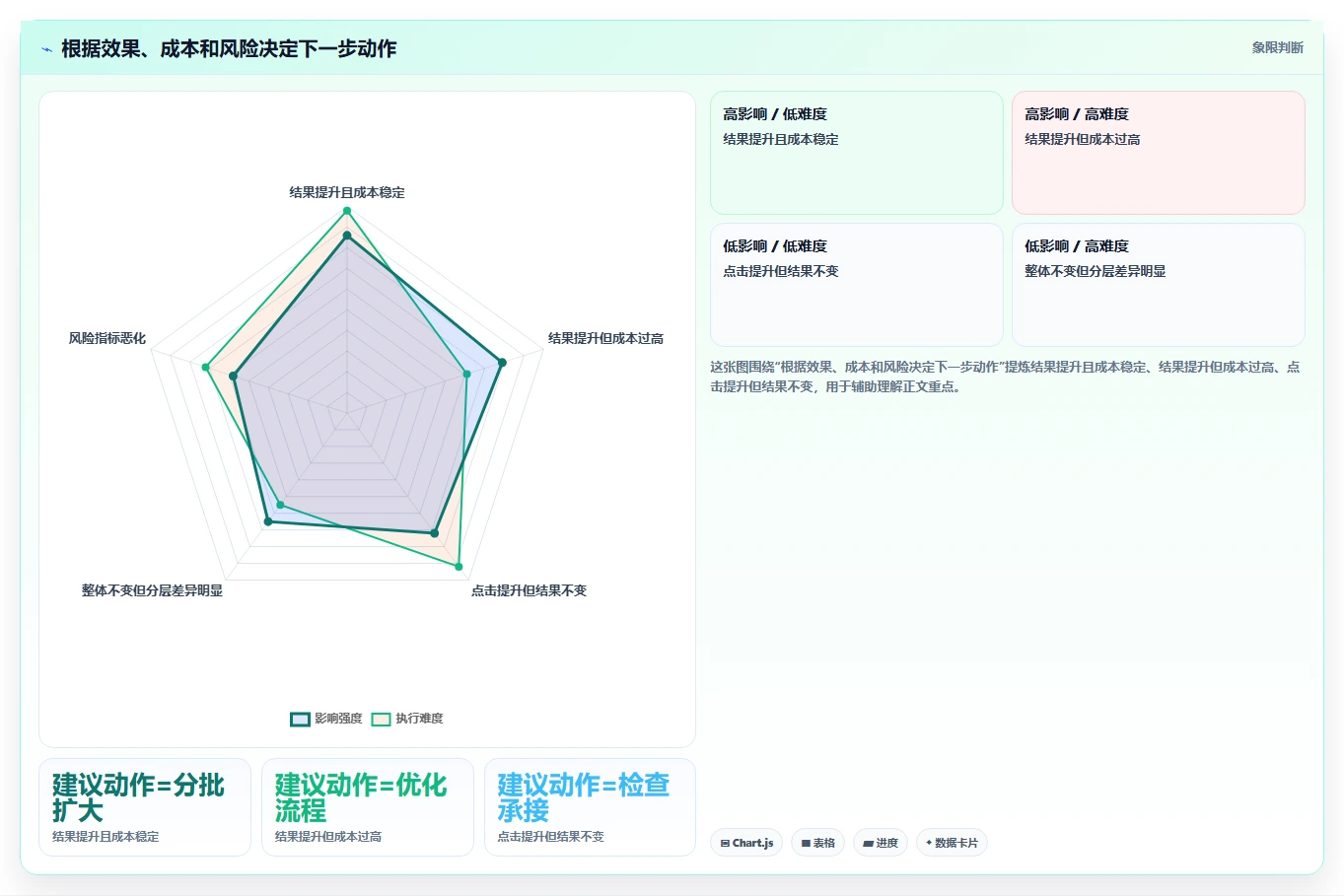This screenshot has height=896, width=1344.
Task: Open the 建议动作=分批扩大 card
Action: (x=145, y=807)
